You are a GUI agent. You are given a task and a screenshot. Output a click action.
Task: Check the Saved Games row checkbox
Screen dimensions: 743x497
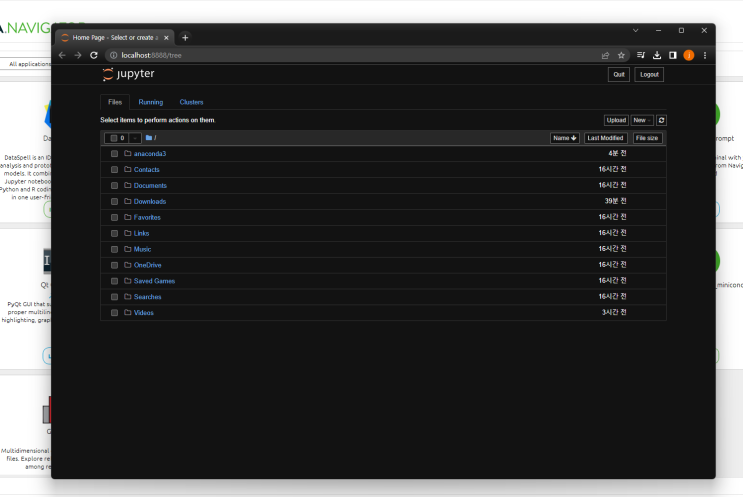coord(114,281)
